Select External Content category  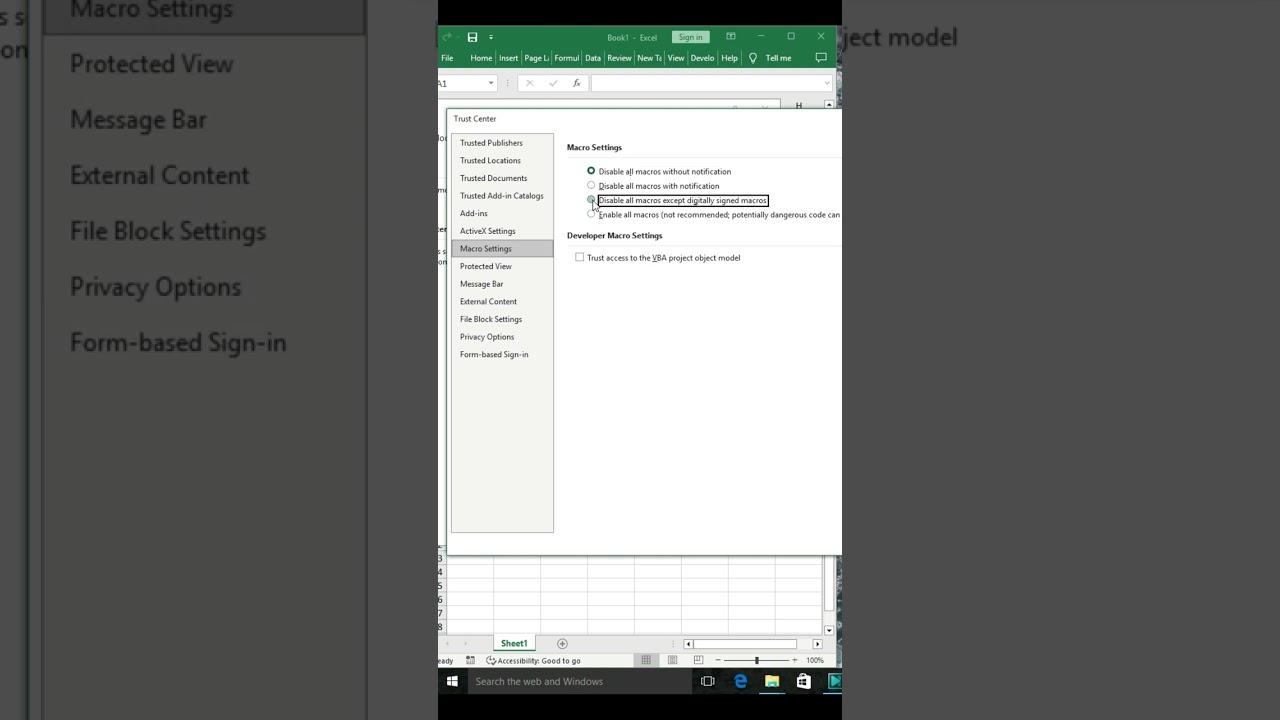click(x=502, y=301)
